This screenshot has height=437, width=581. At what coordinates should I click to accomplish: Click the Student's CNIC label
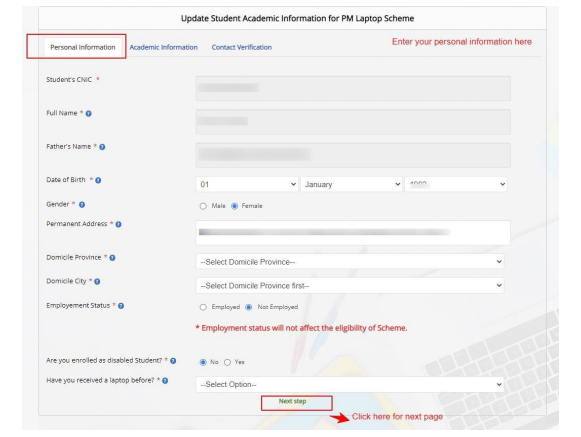click(x=69, y=80)
